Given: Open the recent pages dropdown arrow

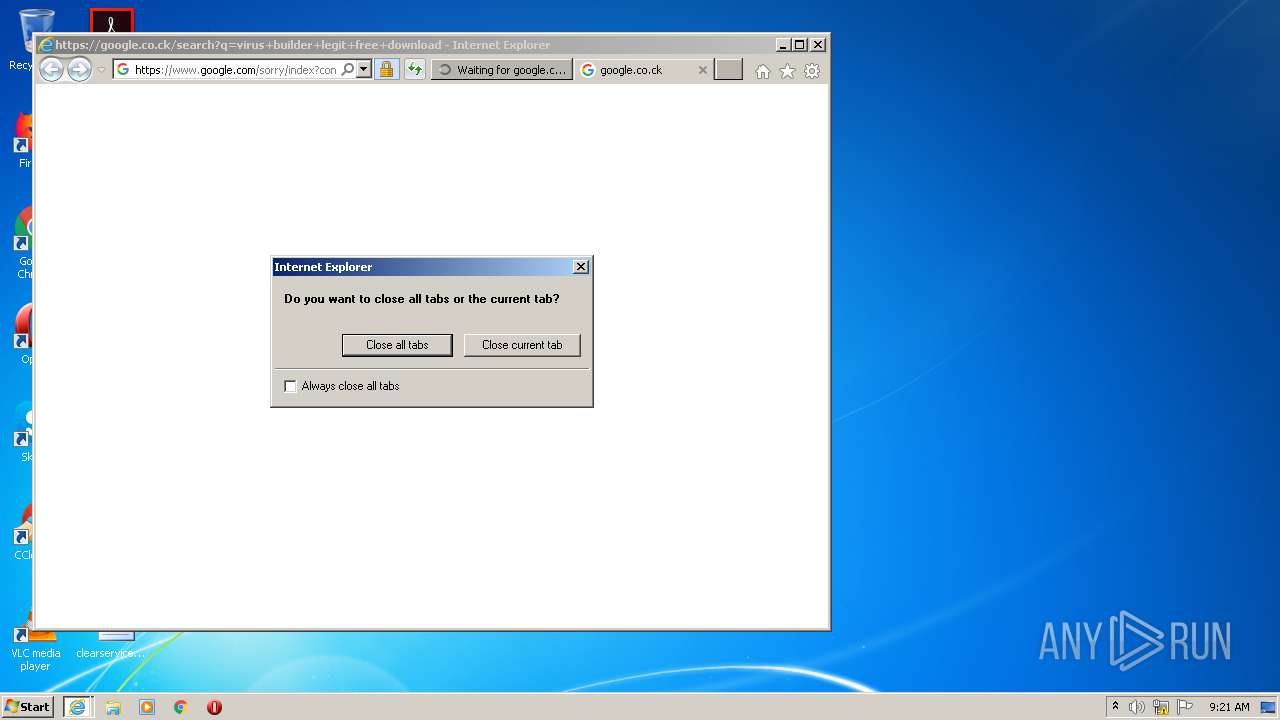Looking at the screenshot, I should [x=101, y=70].
